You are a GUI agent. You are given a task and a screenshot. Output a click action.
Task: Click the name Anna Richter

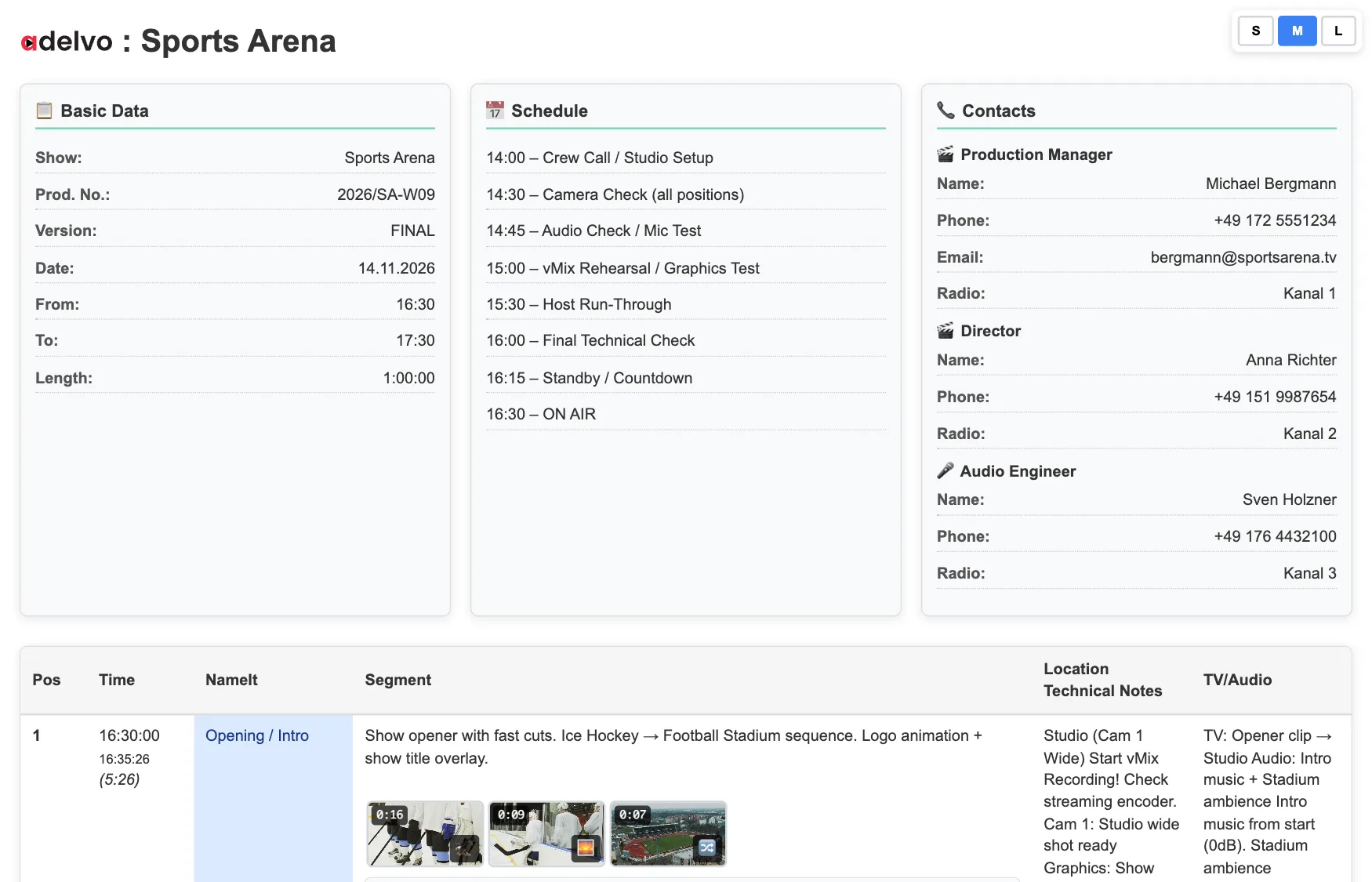pyautogui.click(x=1291, y=360)
